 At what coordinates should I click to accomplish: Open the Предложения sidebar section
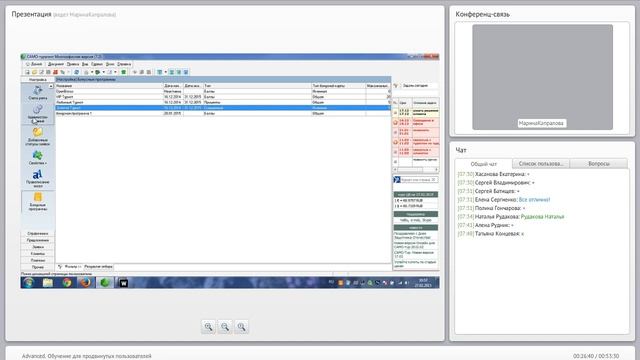pos(38,240)
